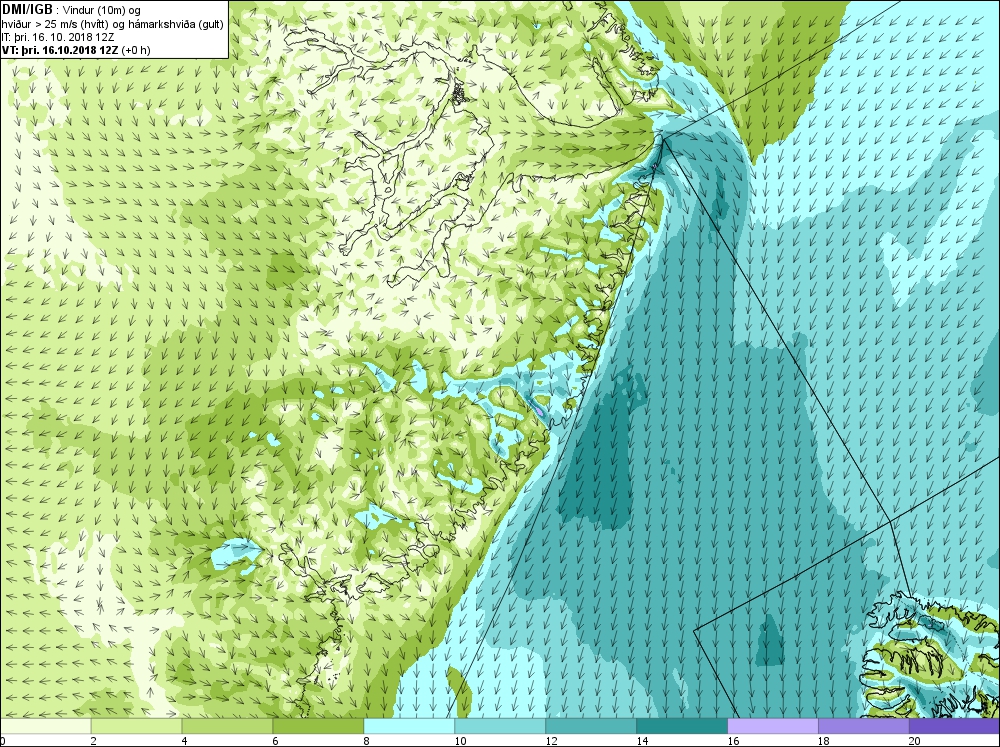The height and width of the screenshot is (747, 1000).
Task: Click the scale label "14"
Action: (x=642, y=741)
